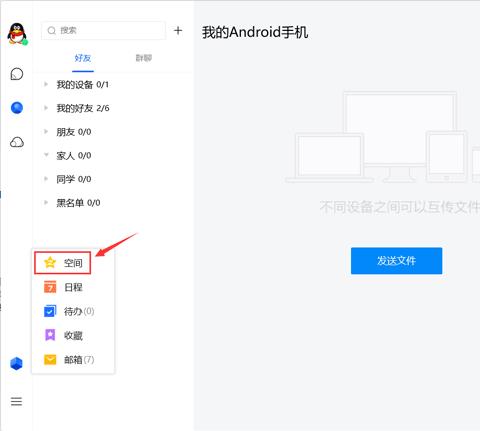Open the hamburger main menu icon

[x=16, y=401]
